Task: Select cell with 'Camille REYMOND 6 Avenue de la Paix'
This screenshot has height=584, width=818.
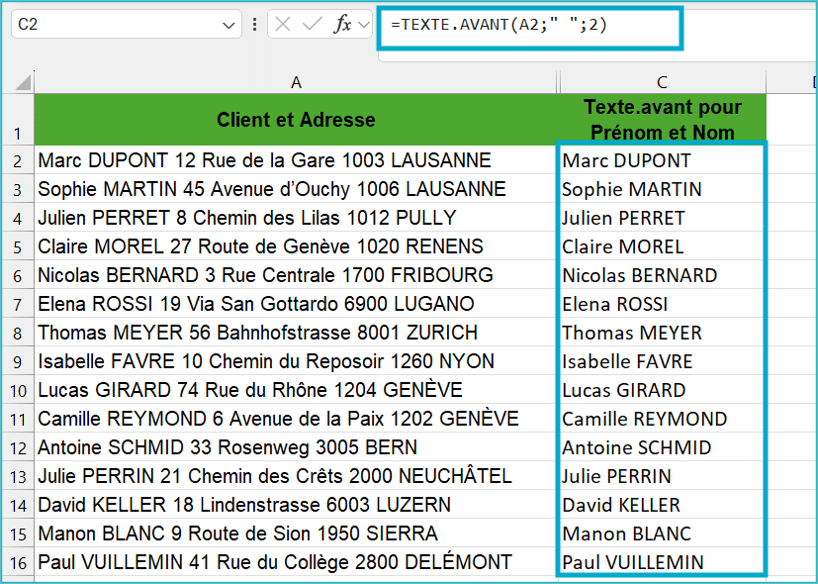Action: coord(296,418)
